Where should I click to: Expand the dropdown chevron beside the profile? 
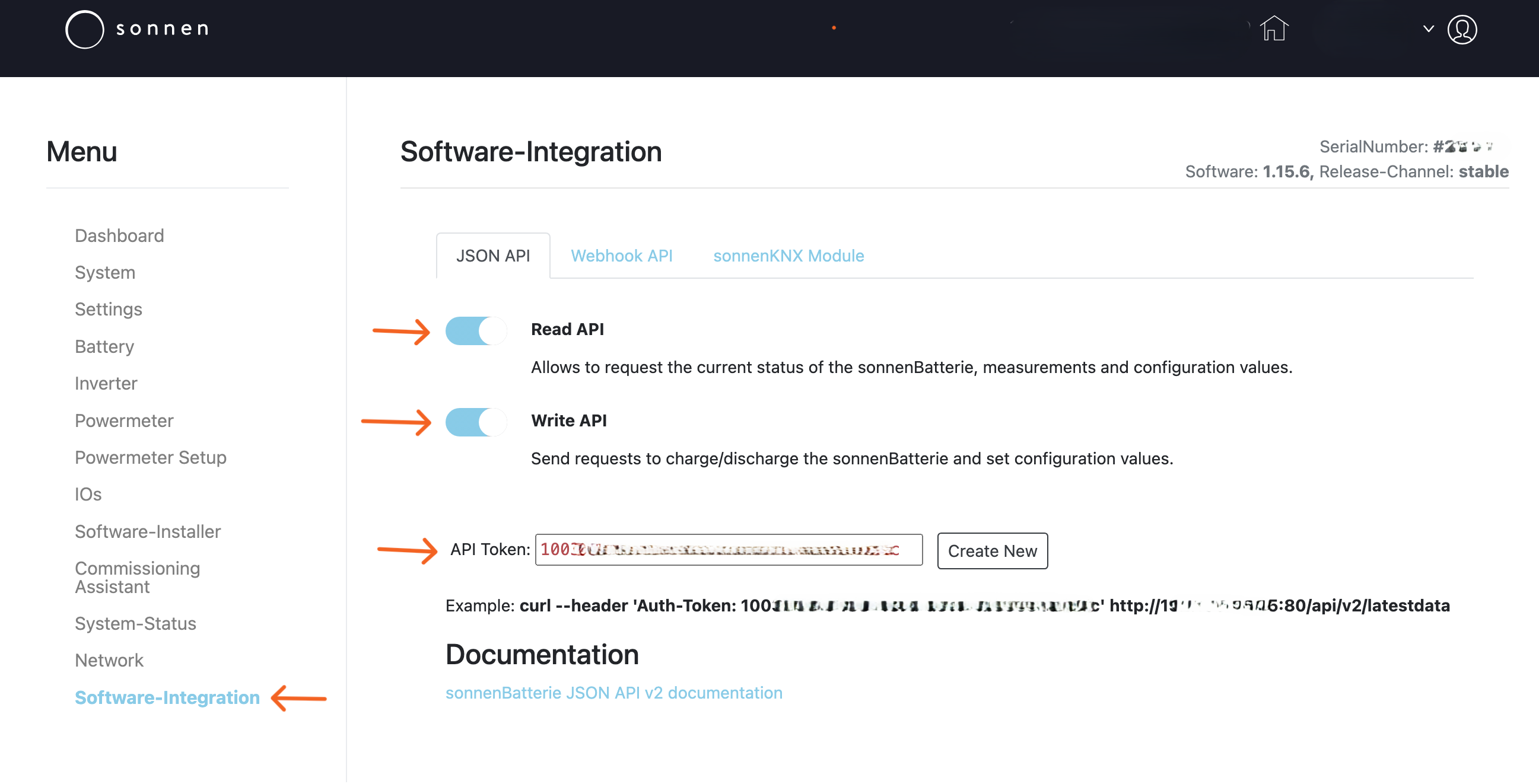tap(1428, 28)
